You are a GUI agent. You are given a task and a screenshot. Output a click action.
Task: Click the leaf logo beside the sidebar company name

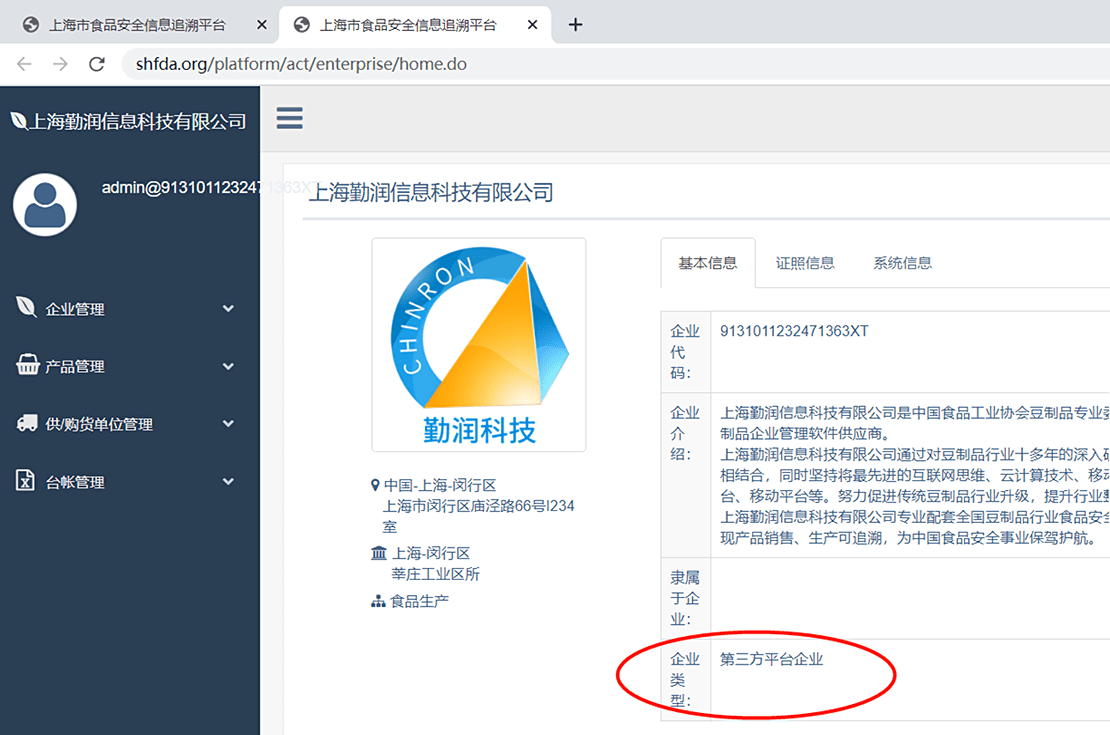tap(18, 122)
